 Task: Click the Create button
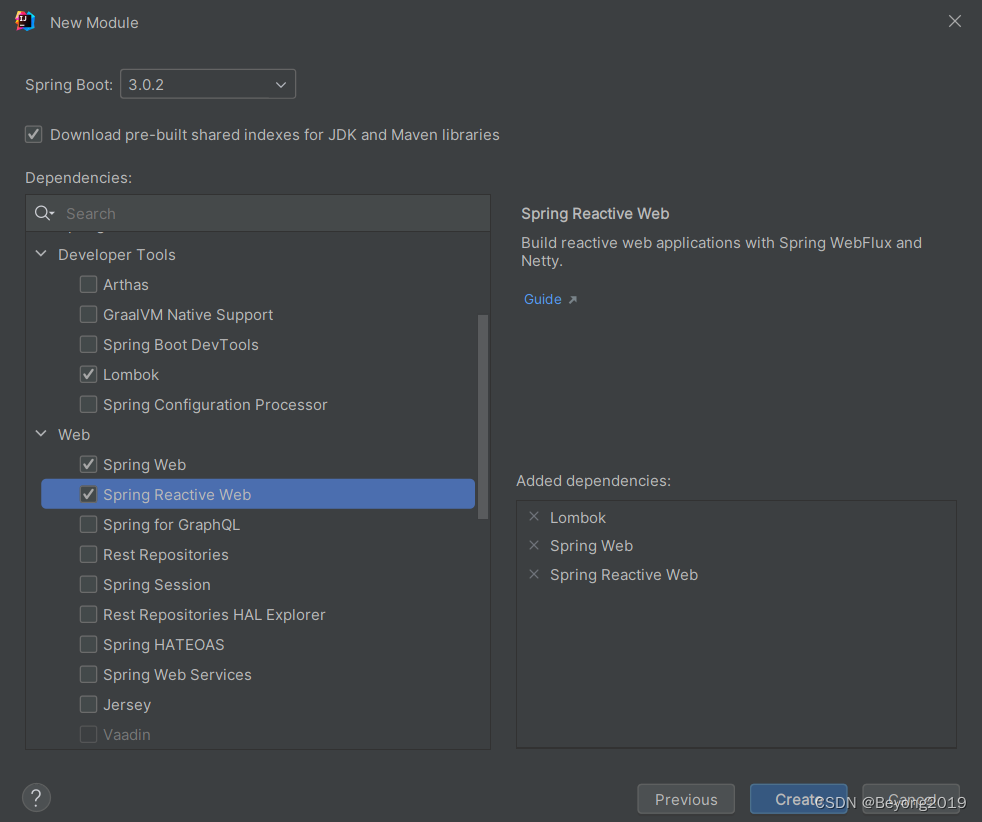pyautogui.click(x=799, y=799)
